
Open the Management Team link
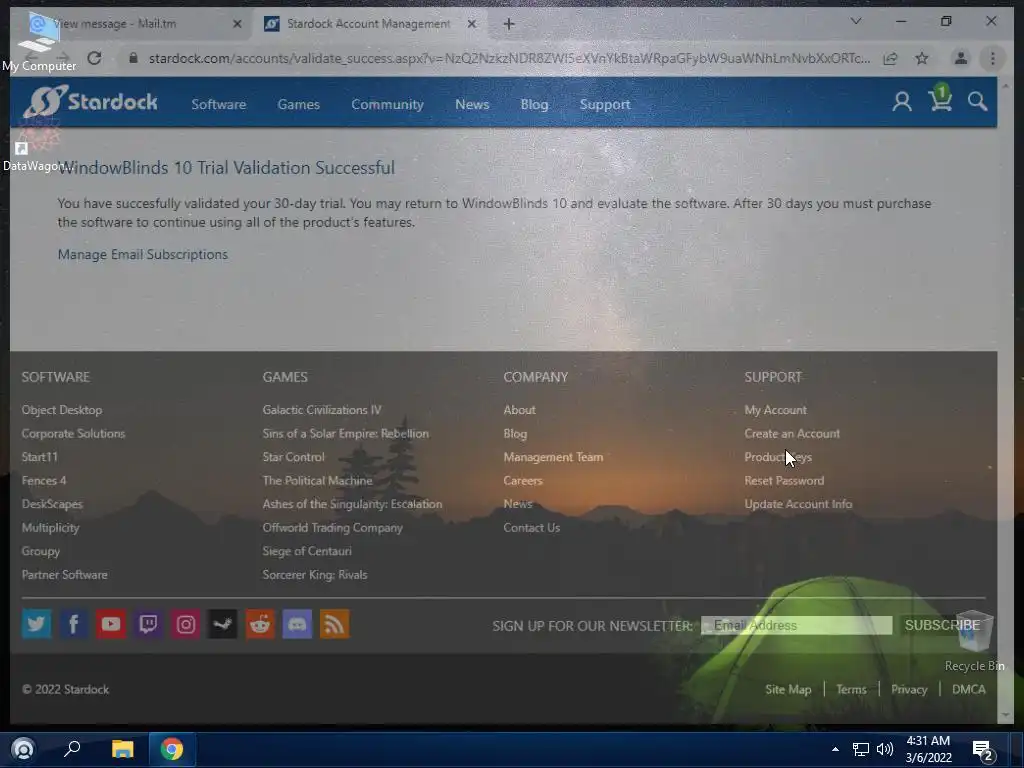coord(553,457)
